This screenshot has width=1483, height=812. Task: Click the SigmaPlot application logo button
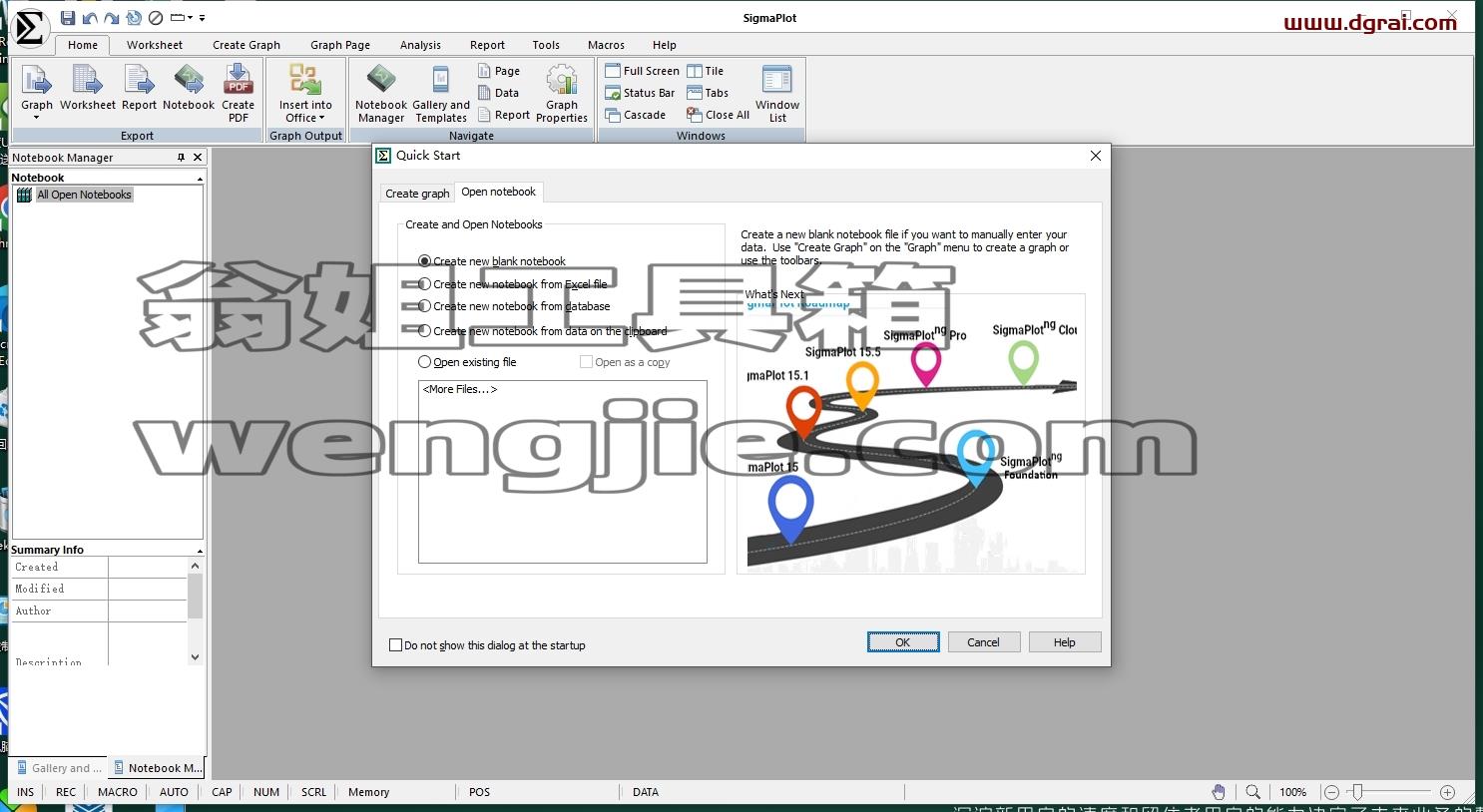(30, 28)
